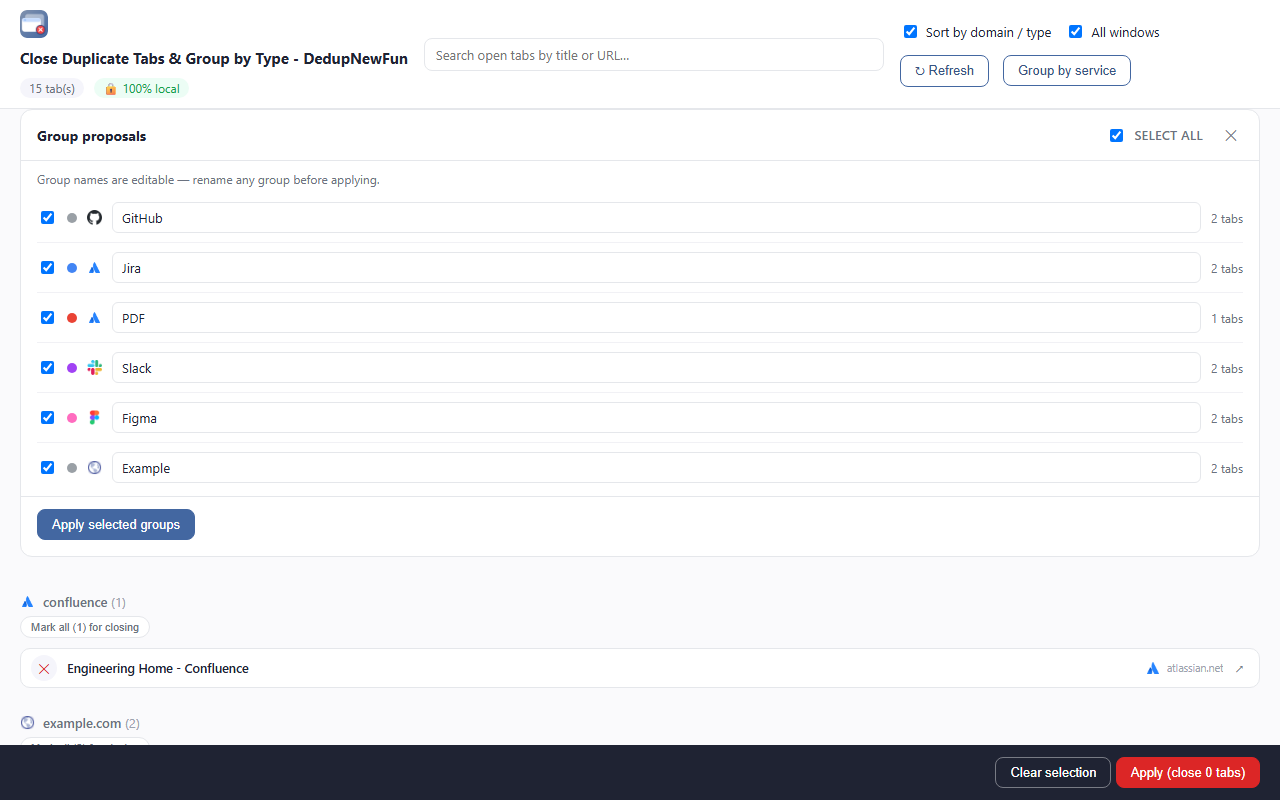Click the lock icon in 100% local badge
The width and height of the screenshot is (1280, 800).
[x=111, y=89]
